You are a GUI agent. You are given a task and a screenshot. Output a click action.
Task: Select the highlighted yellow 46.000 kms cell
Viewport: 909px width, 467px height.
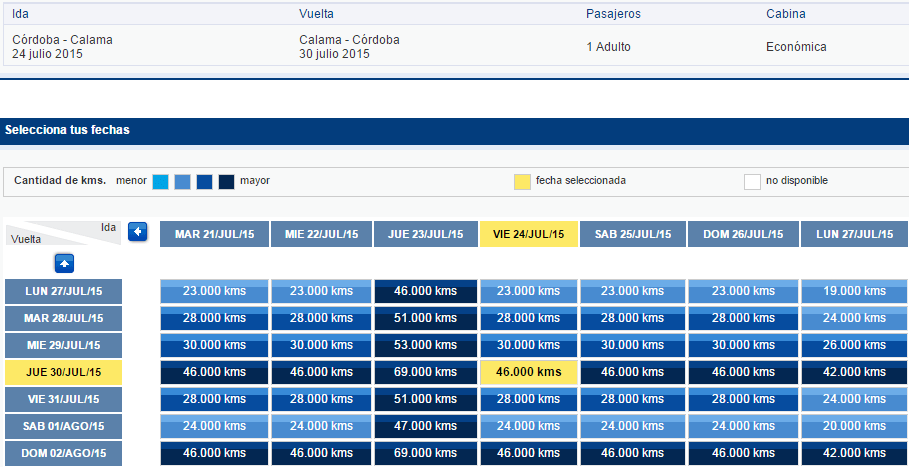point(529,372)
